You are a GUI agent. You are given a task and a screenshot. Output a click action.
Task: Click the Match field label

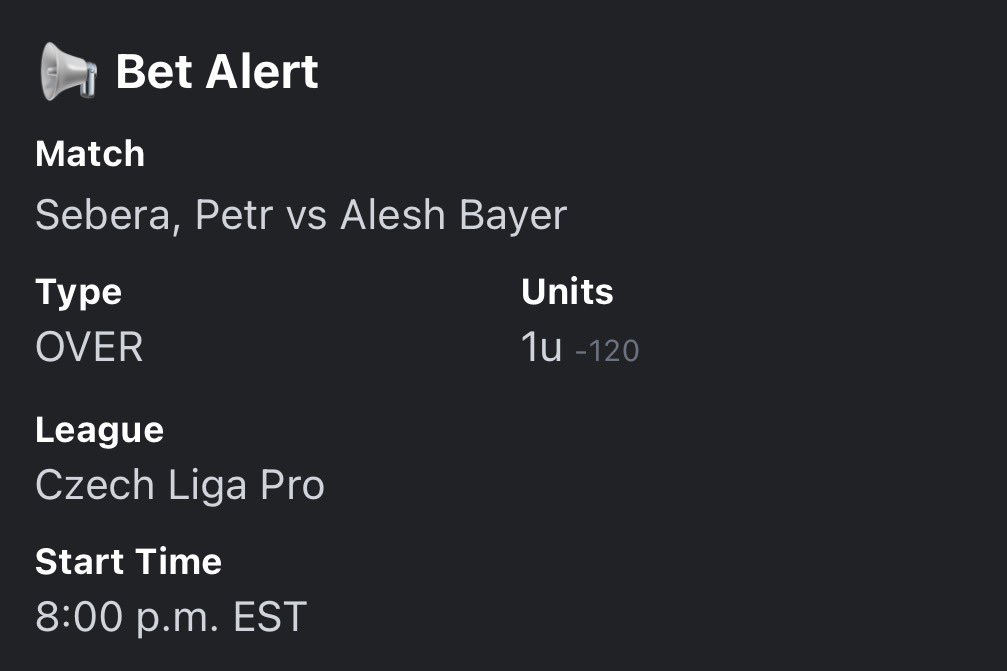[90, 154]
